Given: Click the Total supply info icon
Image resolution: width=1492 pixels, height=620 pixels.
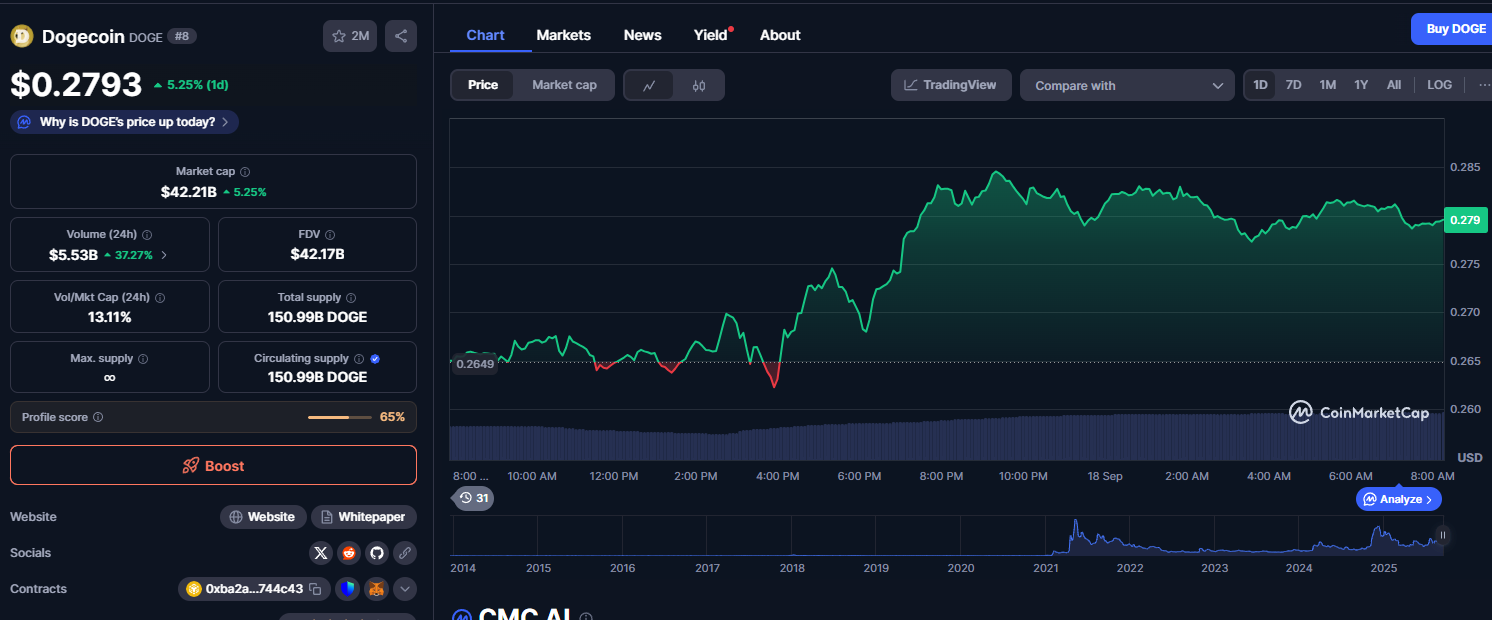Looking at the screenshot, I should point(350,298).
